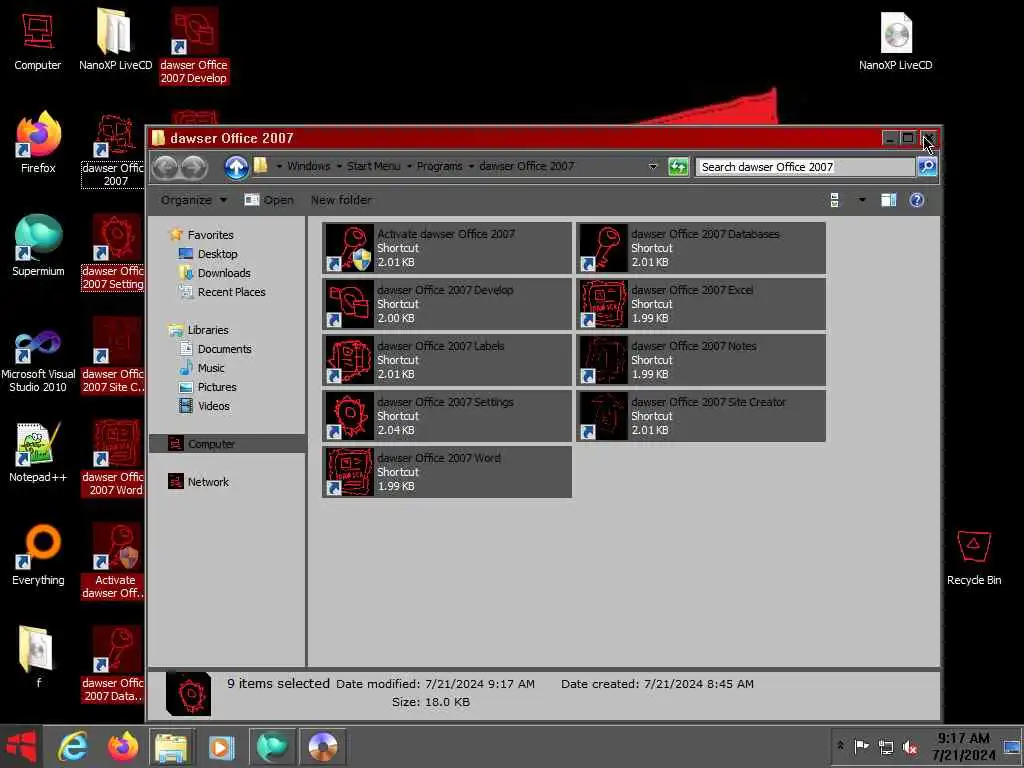Open Firefox from the taskbar
1024x768 pixels.
(122, 746)
